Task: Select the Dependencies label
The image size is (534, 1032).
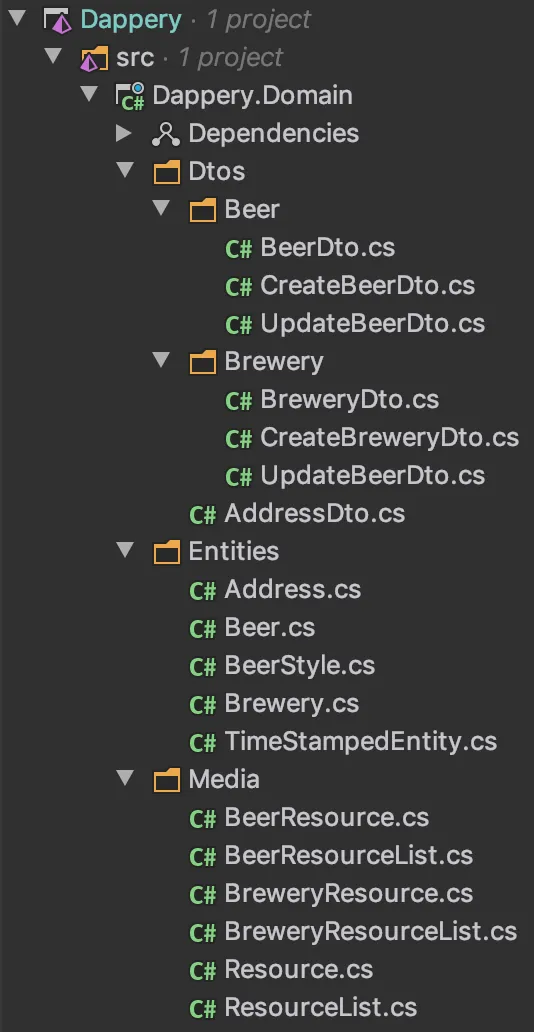Action: pos(273,134)
